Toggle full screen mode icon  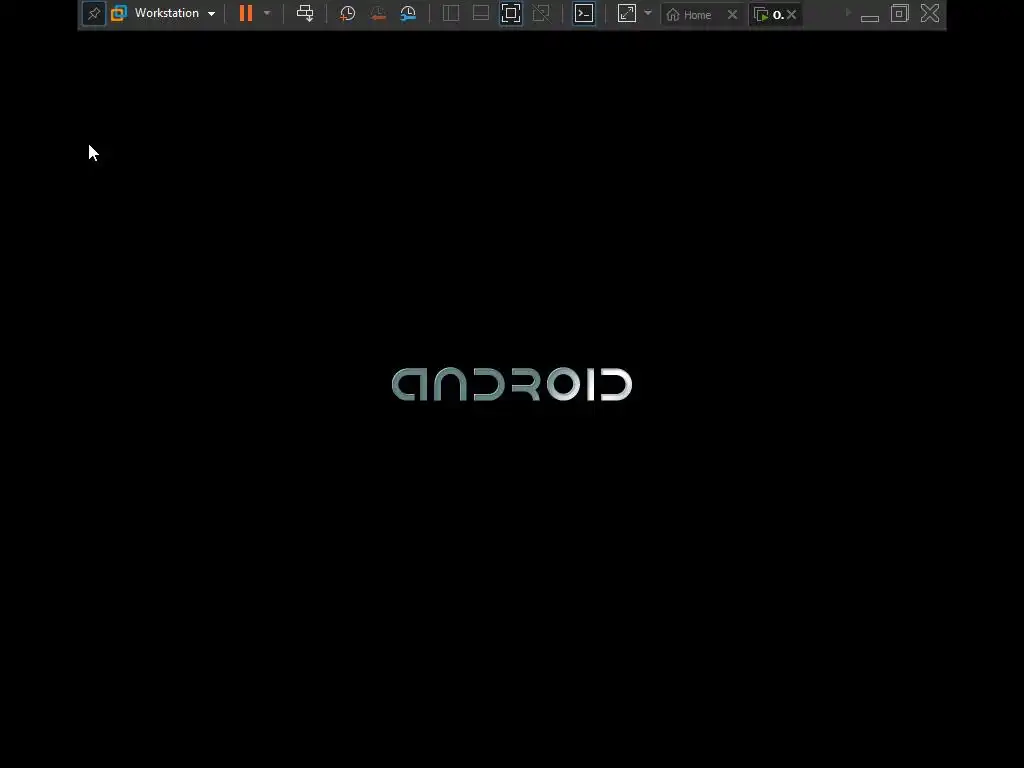[x=511, y=13]
